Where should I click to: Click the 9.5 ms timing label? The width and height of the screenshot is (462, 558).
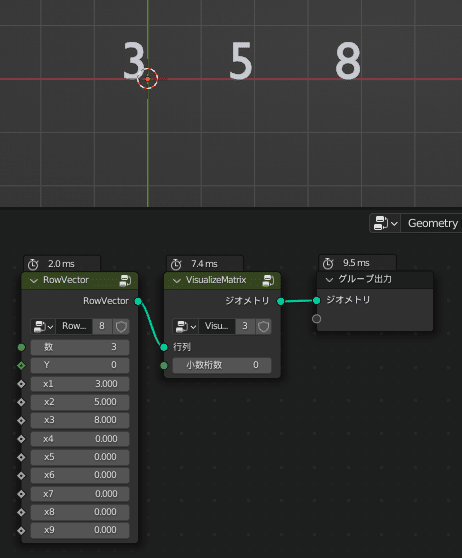[356, 263]
